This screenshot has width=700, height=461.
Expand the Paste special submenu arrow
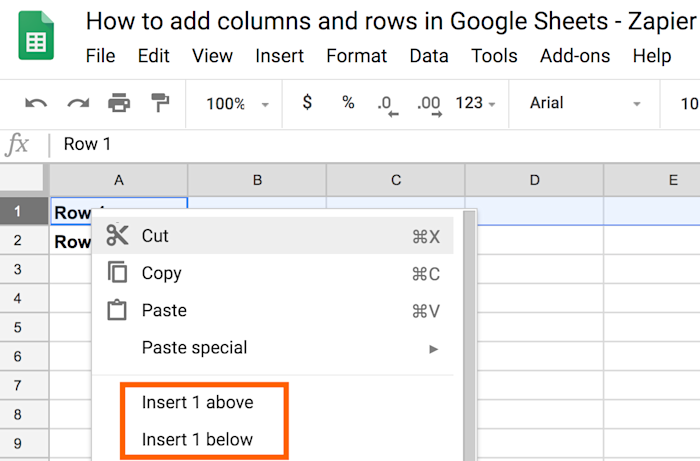pos(433,349)
